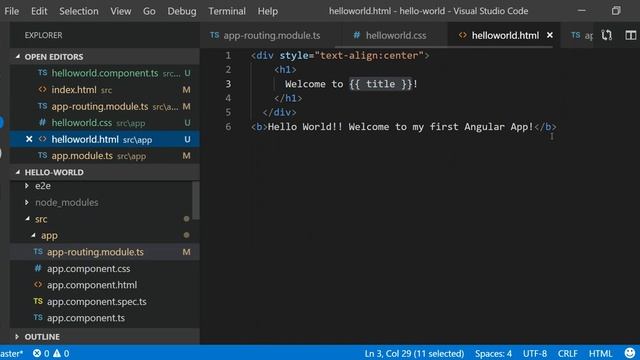Open app.component.spec.ts file

(x=104, y=302)
